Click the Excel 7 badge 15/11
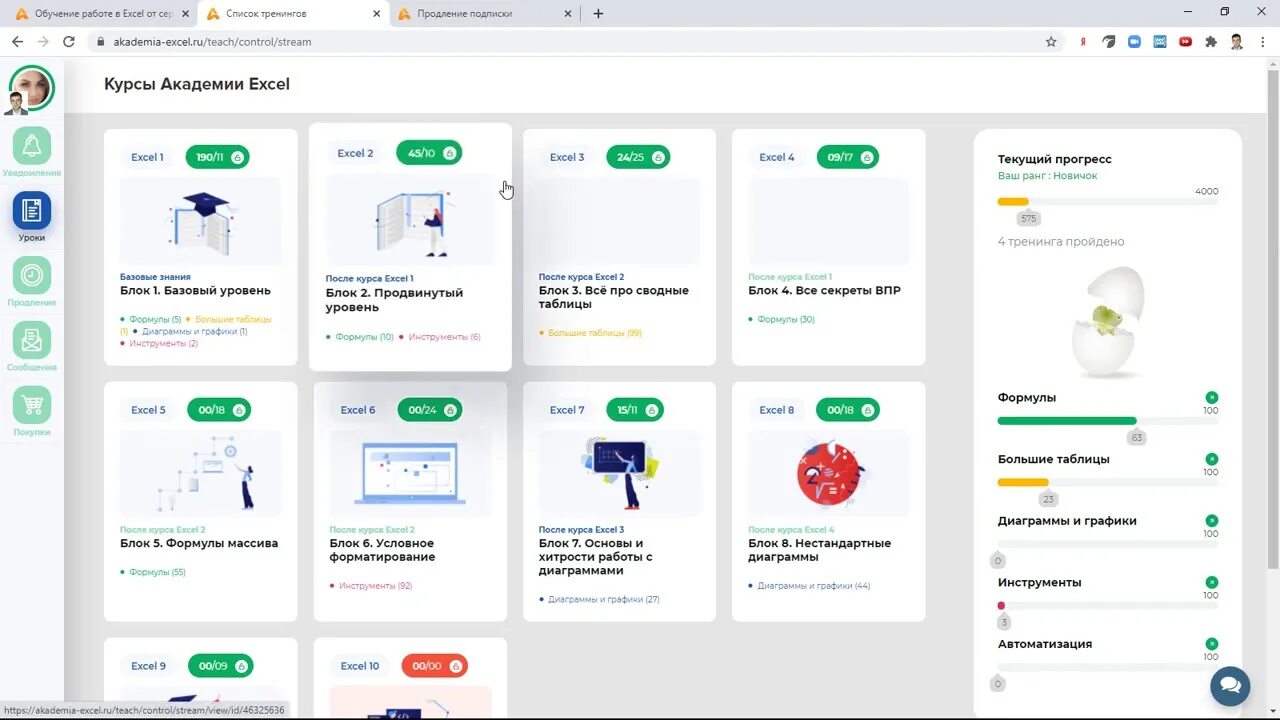This screenshot has height=720, width=1280. pos(635,410)
